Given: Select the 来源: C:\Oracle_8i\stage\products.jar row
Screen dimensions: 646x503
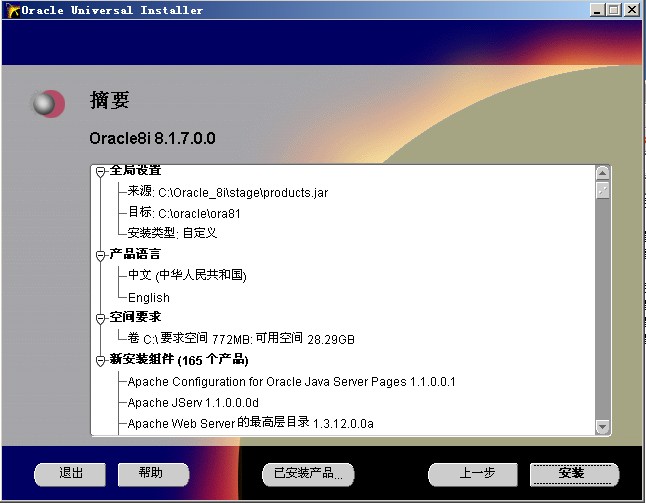Looking at the screenshot, I should (228, 192).
